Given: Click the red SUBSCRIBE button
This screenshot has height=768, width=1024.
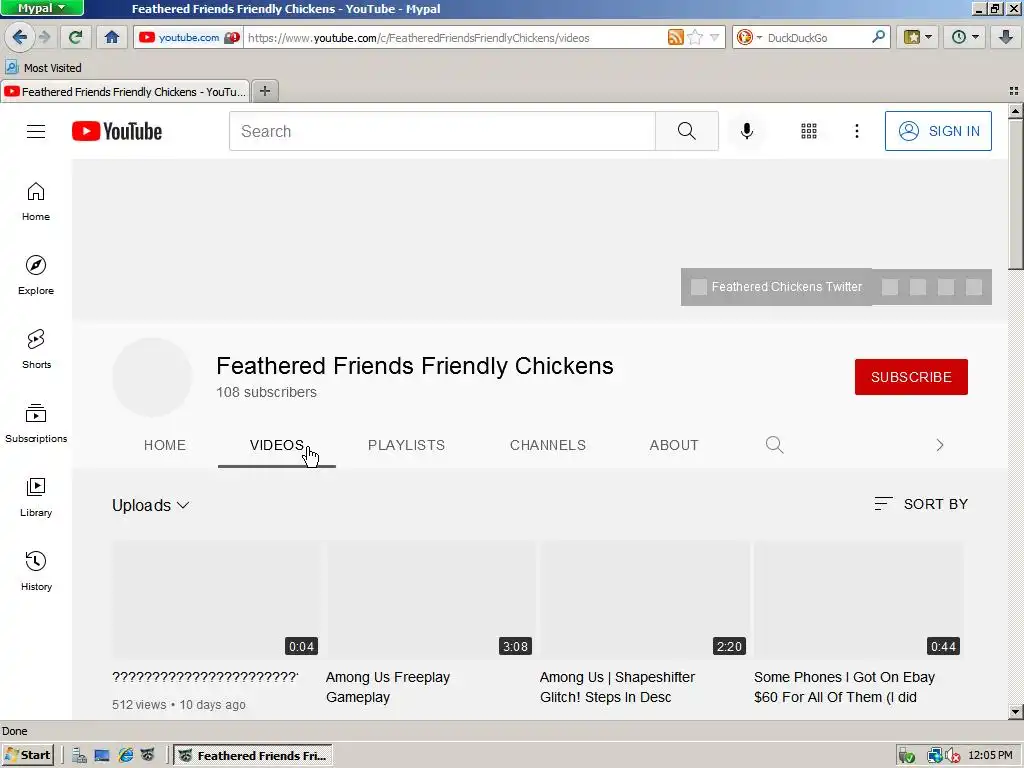Looking at the screenshot, I should point(911,377).
